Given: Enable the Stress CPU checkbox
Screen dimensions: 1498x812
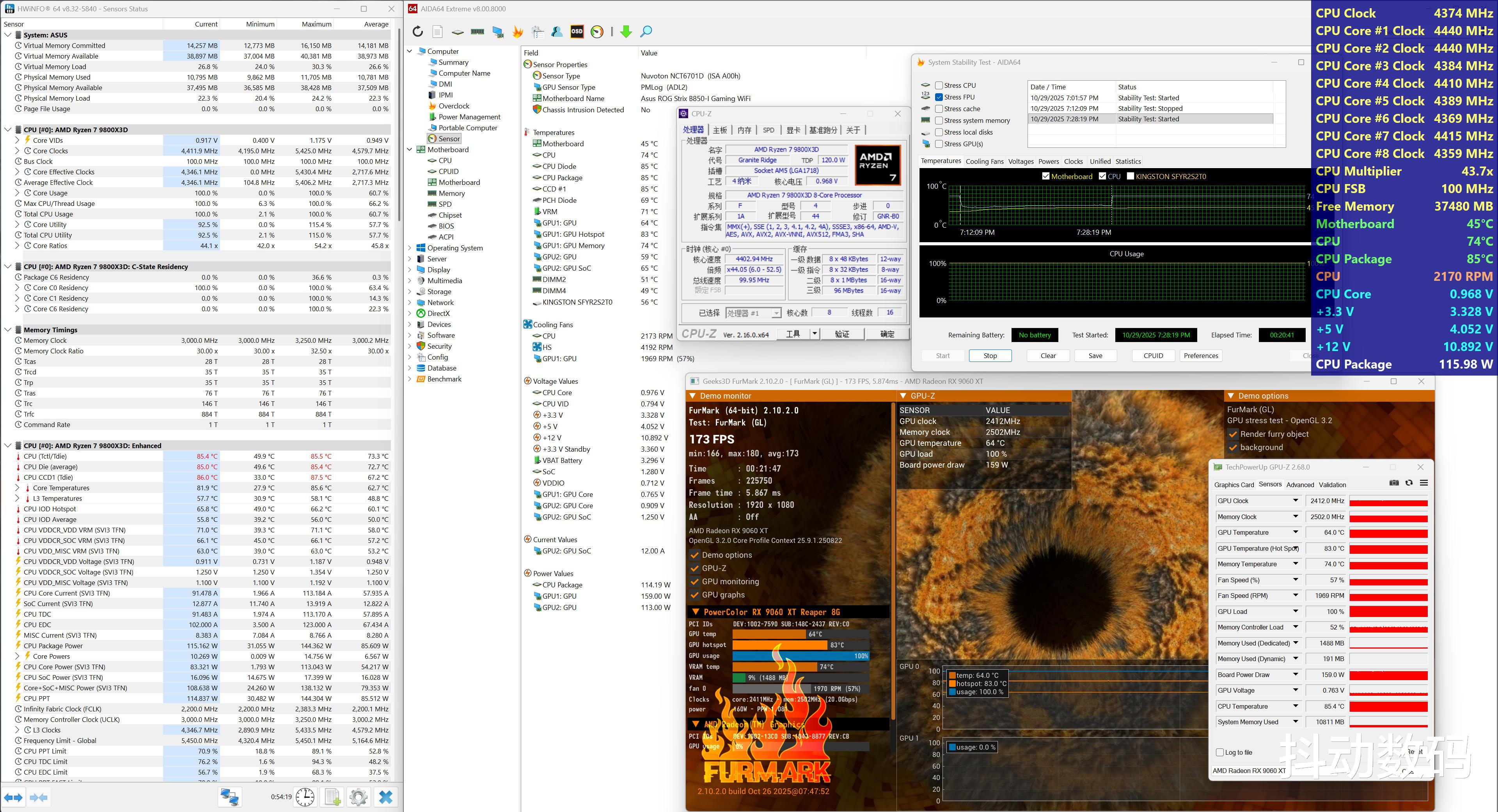Looking at the screenshot, I should click(939, 85).
